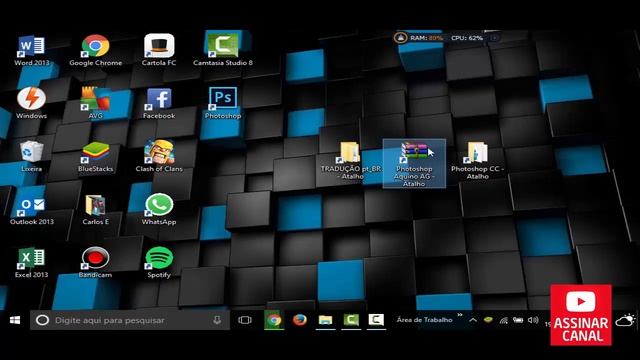Open the BlueStacks desktop shortcut
This screenshot has width=640, height=360.
[x=95, y=156]
